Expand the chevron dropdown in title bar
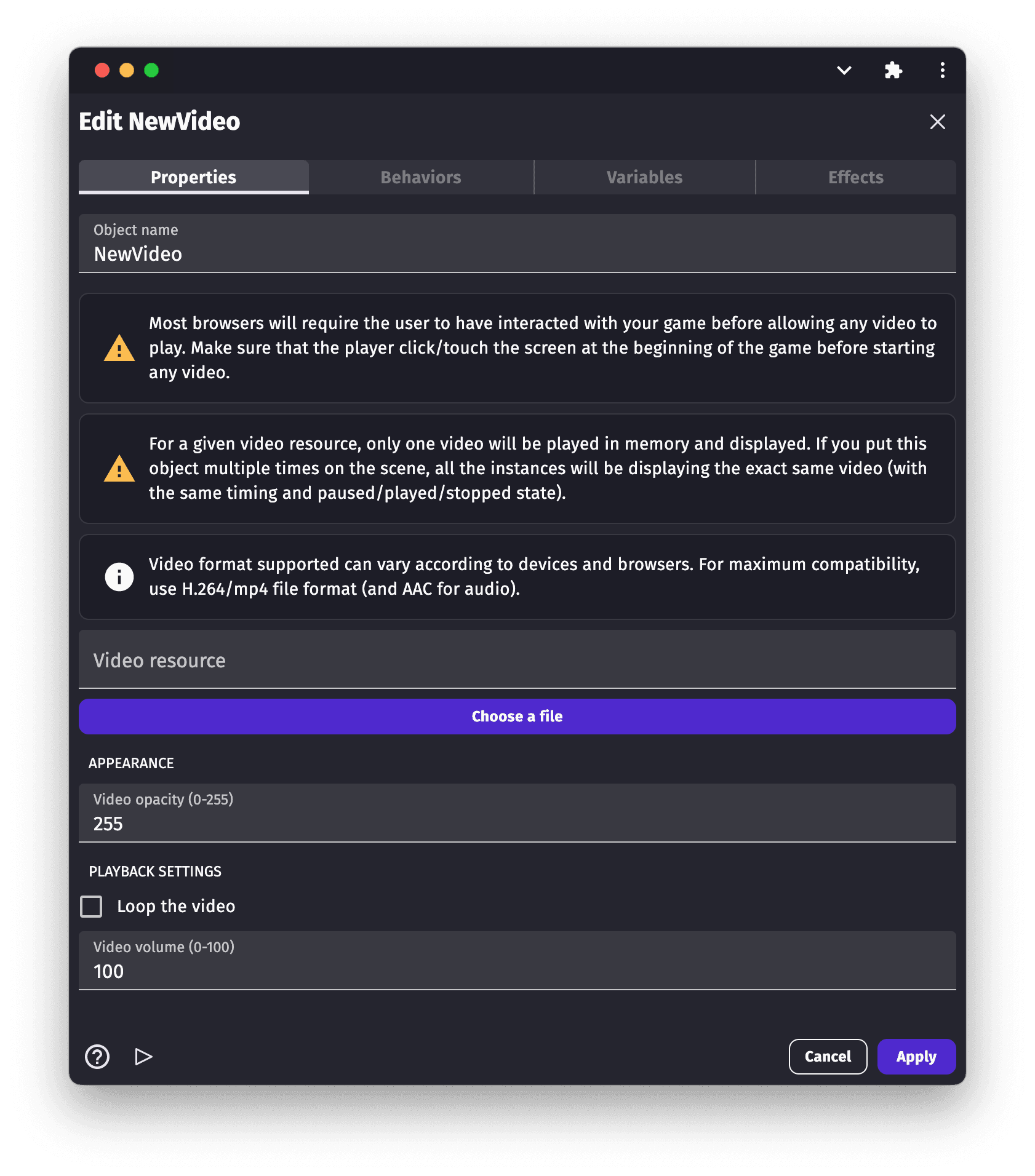The image size is (1035, 1176). 844,71
